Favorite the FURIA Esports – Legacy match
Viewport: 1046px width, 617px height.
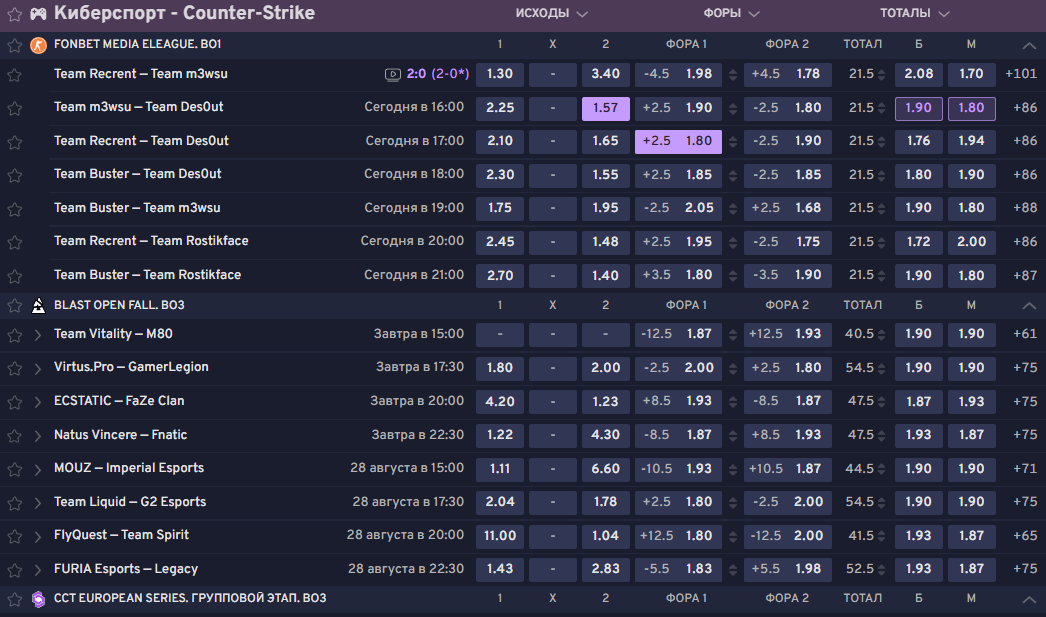(14, 570)
